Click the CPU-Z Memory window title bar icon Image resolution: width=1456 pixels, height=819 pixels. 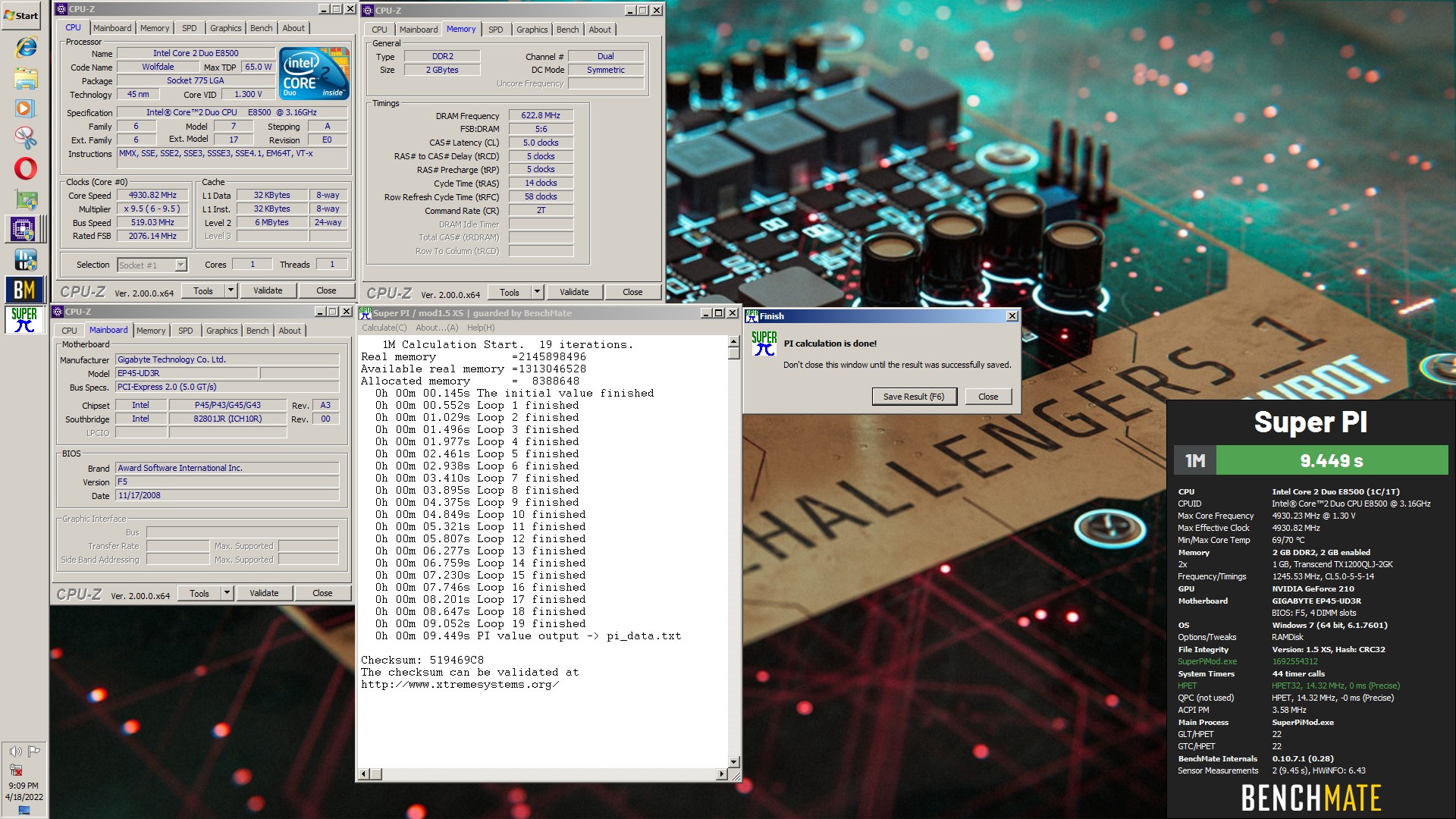(x=368, y=11)
